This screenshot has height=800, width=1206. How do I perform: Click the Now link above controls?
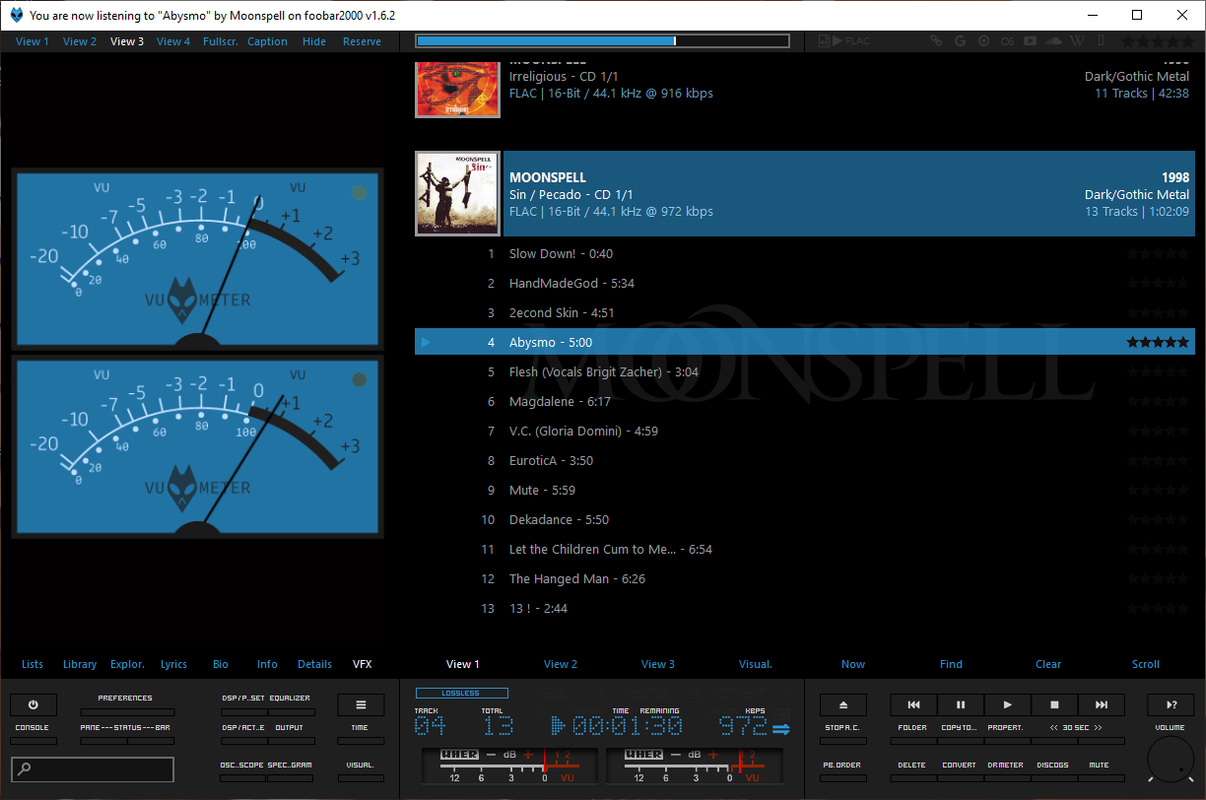pos(854,664)
